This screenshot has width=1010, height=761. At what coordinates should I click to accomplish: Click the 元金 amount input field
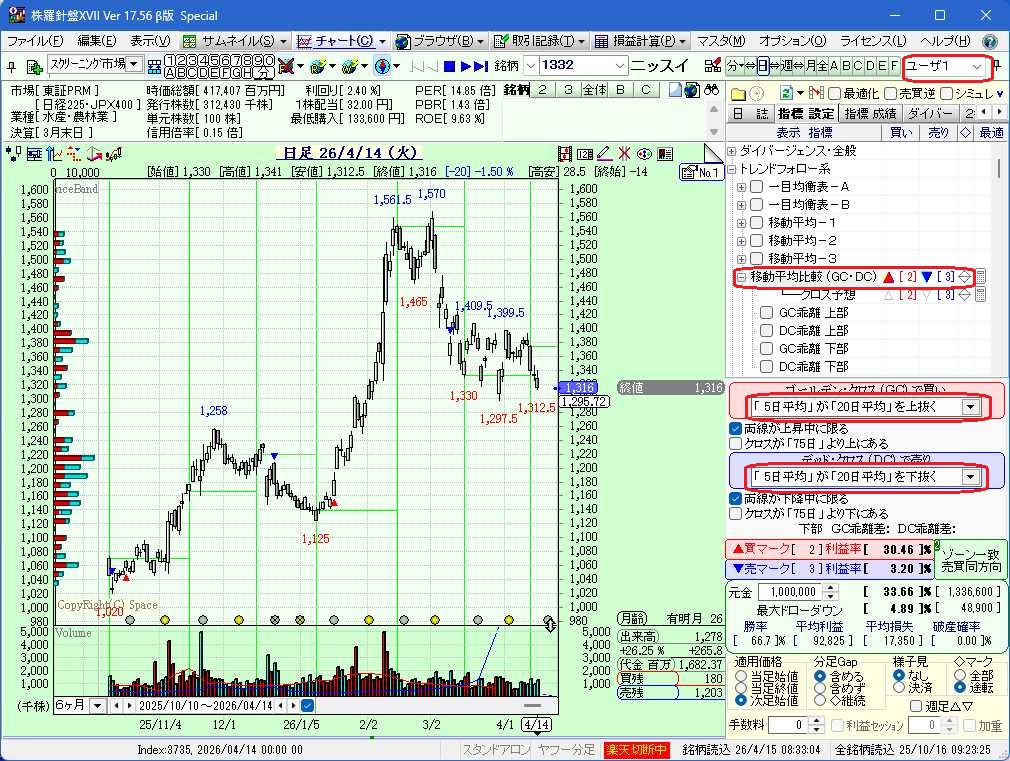788,592
